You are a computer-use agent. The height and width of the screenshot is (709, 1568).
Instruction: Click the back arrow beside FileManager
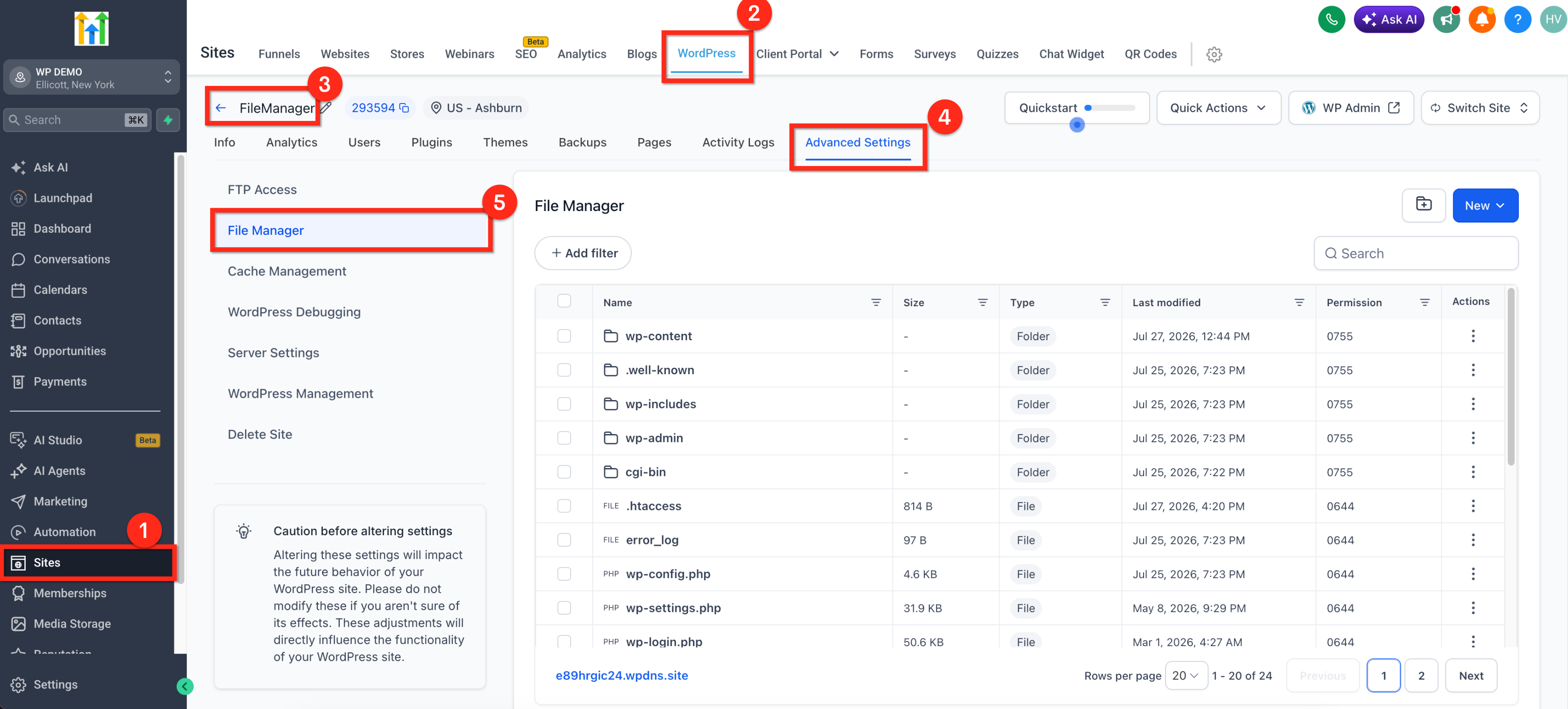221,108
